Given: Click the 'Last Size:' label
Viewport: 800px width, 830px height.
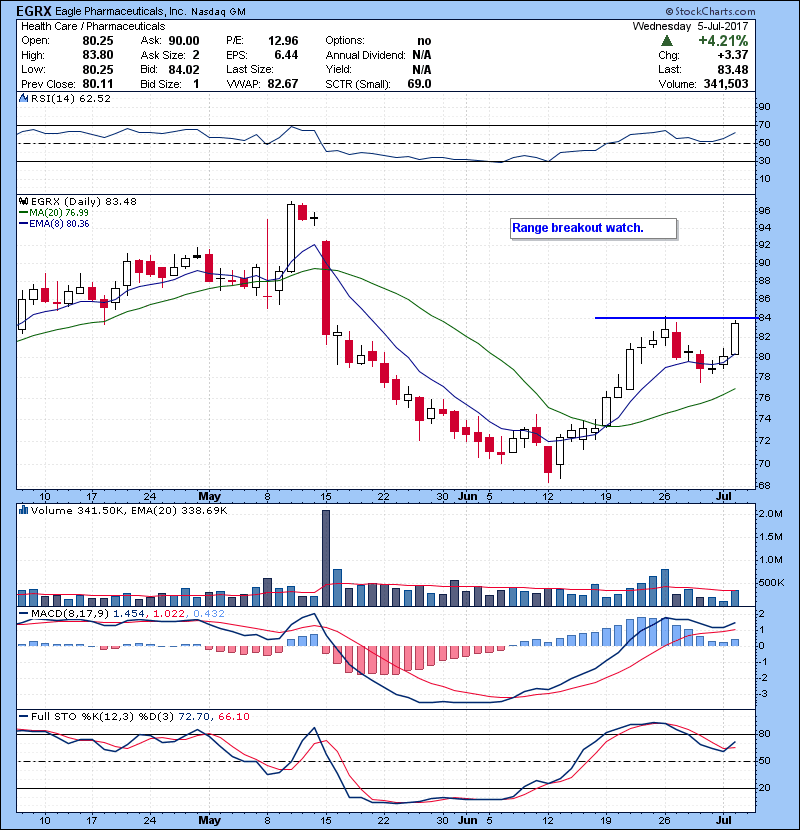Looking at the screenshot, I should click(250, 69).
